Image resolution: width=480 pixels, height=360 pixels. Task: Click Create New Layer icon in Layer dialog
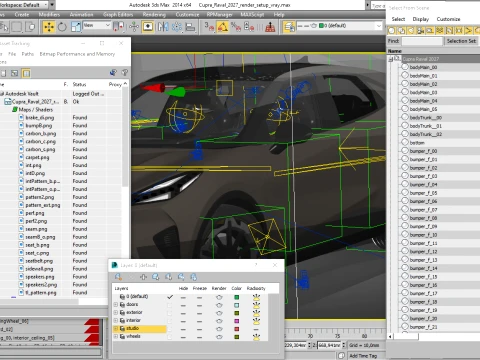coord(118,277)
